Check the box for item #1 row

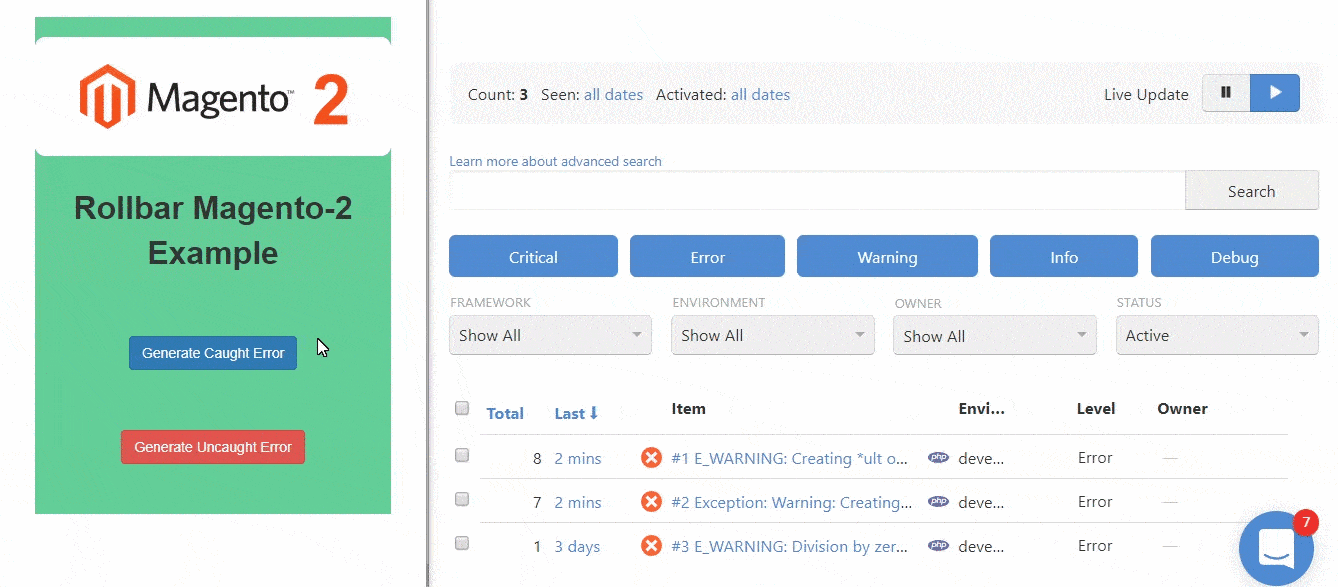[462, 455]
